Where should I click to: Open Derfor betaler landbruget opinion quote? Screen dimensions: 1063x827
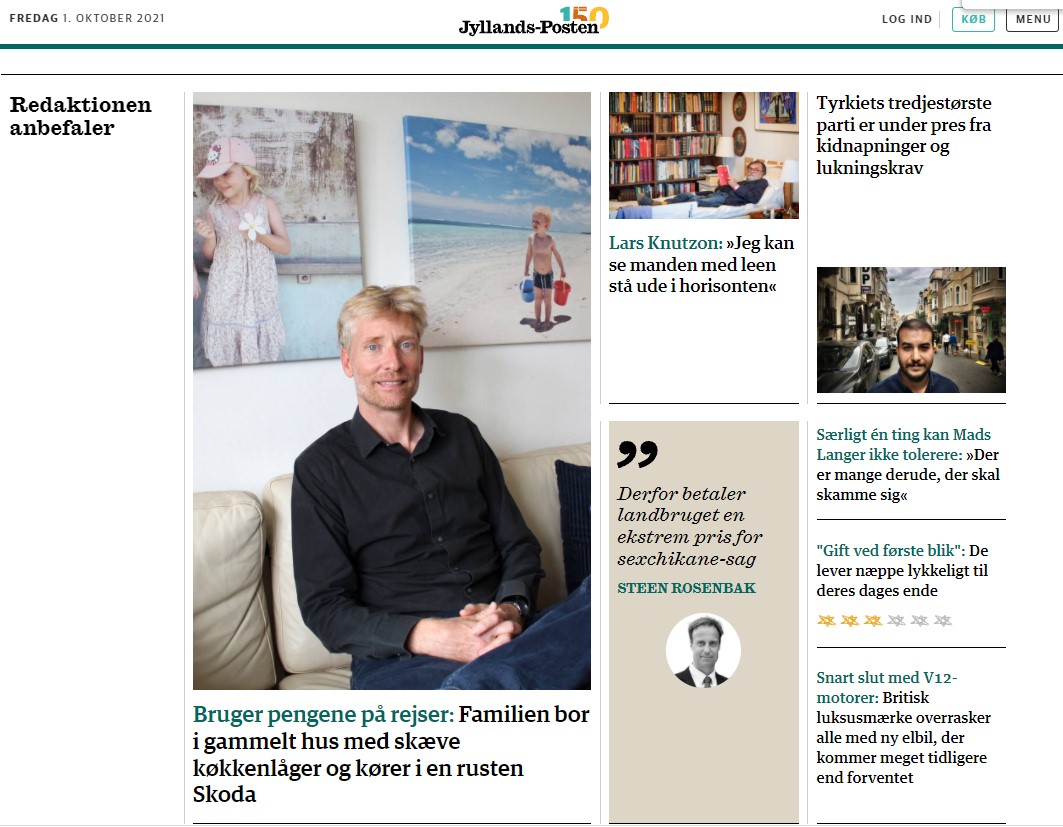point(690,526)
